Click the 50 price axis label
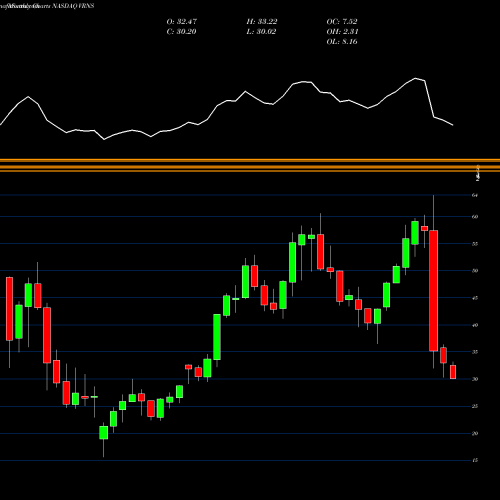 point(475,271)
